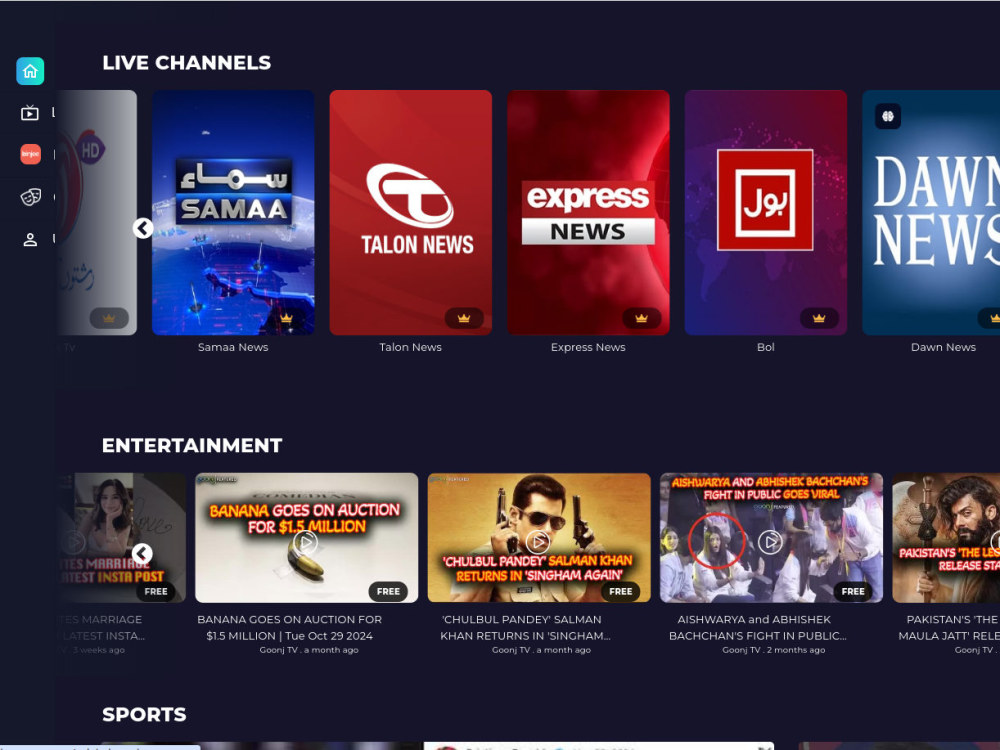Open the user profile sidebar icon
Image resolution: width=1000 pixels, height=750 pixels.
[30, 240]
